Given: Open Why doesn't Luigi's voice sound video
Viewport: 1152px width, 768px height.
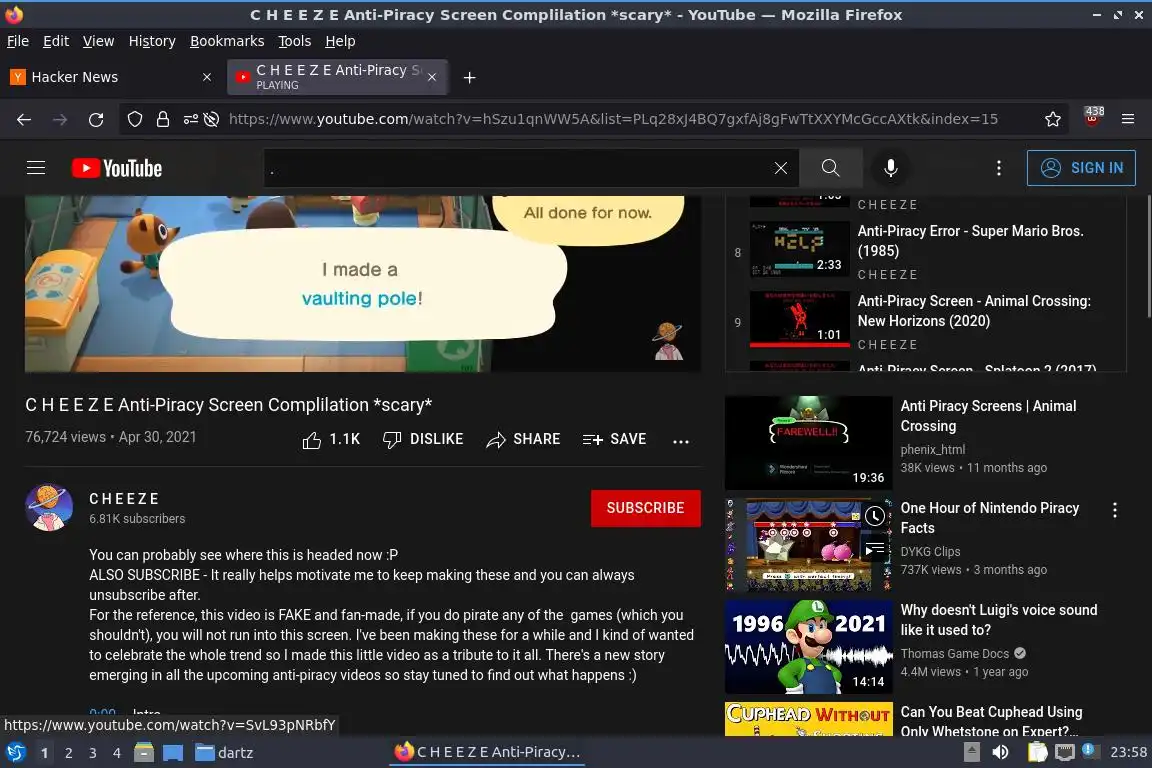Looking at the screenshot, I should (998, 620).
